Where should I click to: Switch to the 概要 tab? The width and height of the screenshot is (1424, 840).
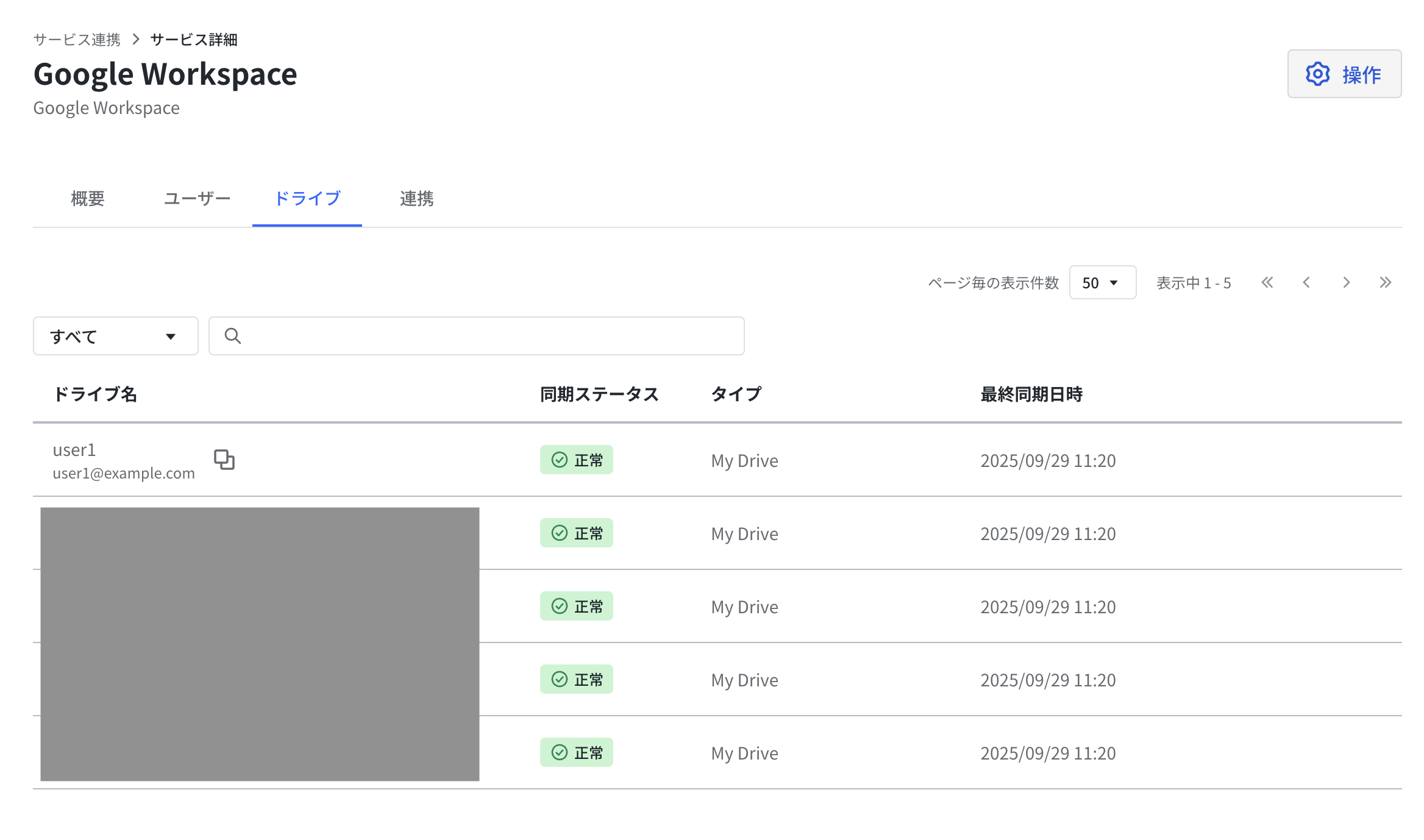(x=87, y=198)
